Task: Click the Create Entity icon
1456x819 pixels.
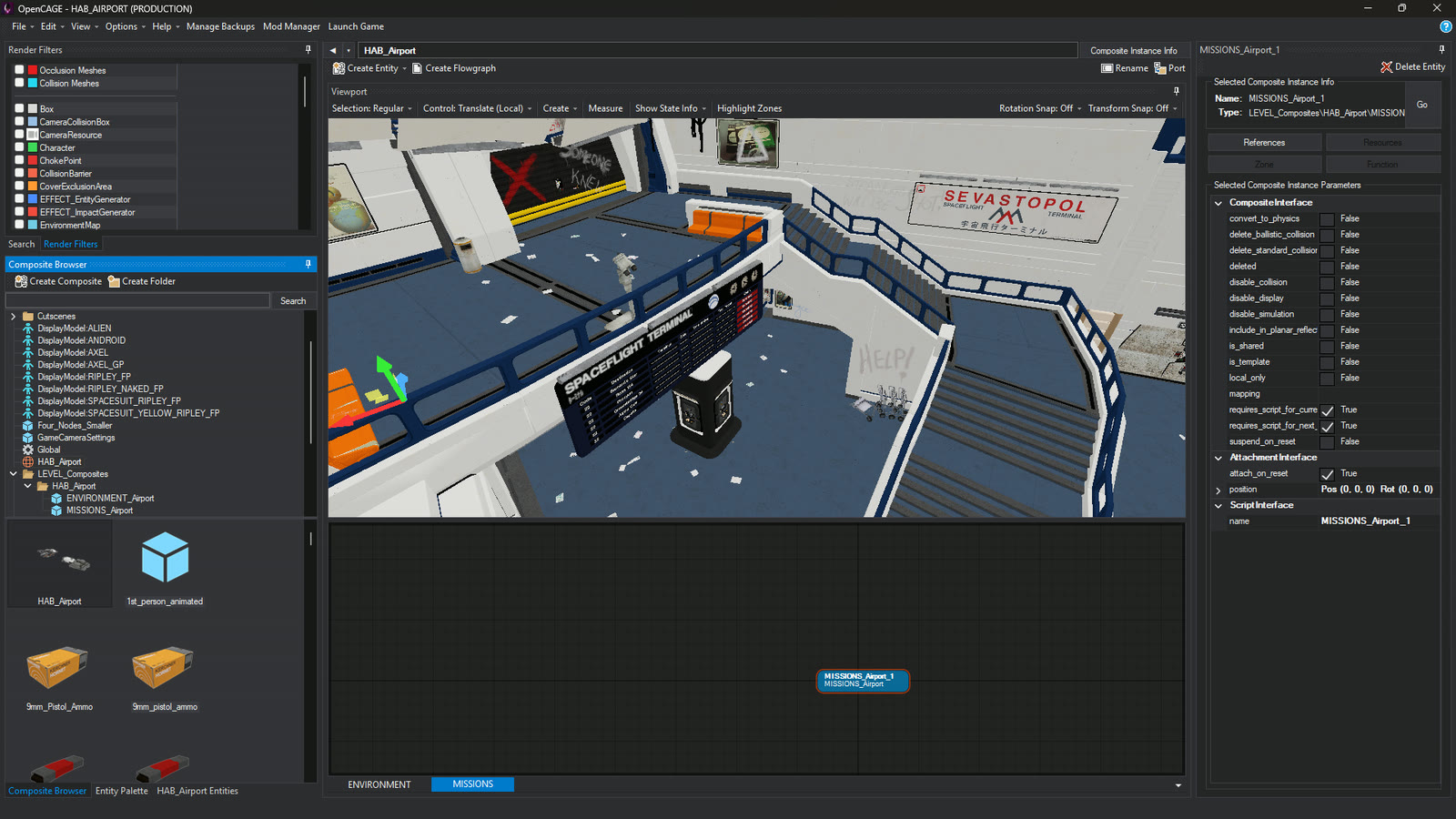Action: [x=339, y=68]
